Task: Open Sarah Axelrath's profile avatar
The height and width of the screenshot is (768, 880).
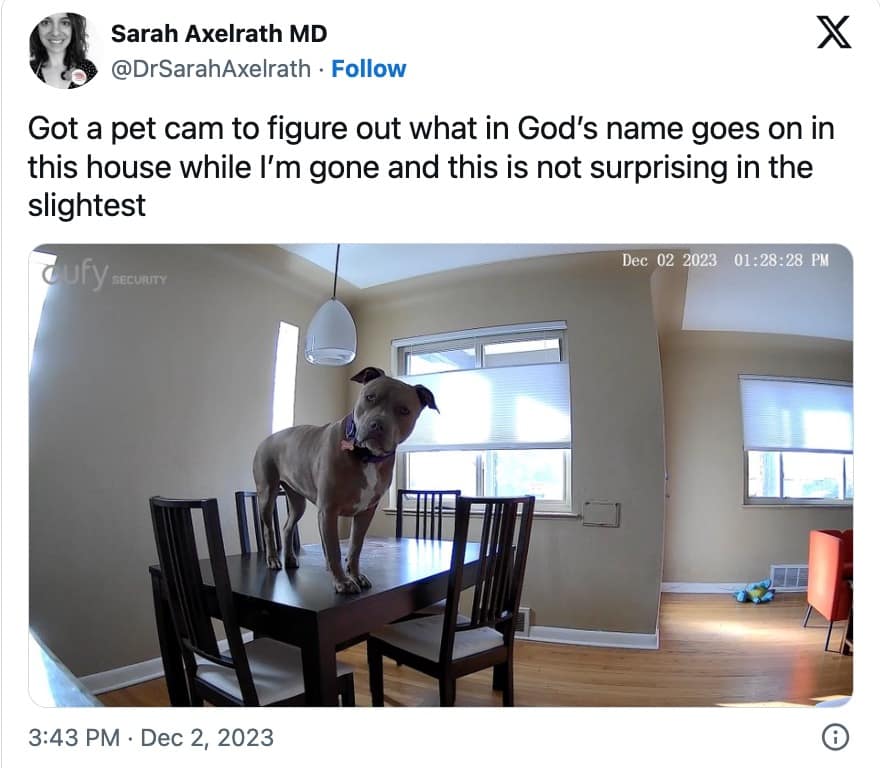Action: click(x=62, y=51)
